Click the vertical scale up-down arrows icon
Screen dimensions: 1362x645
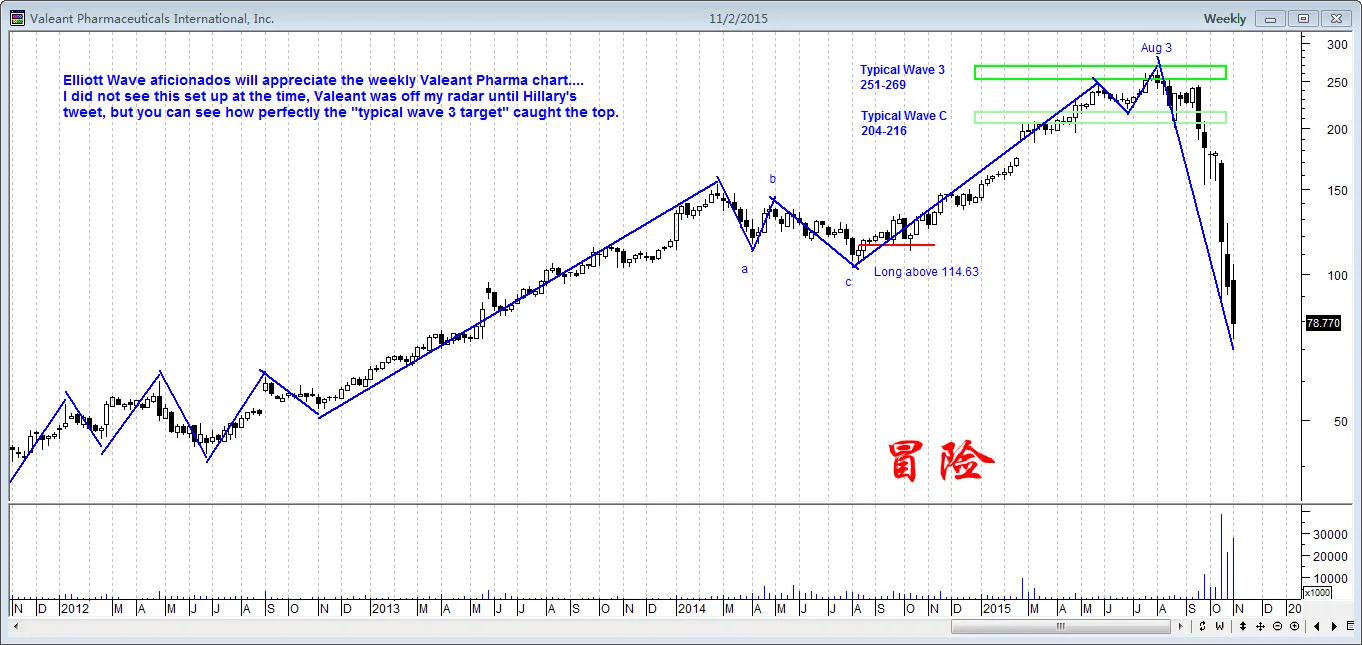click(x=1243, y=626)
